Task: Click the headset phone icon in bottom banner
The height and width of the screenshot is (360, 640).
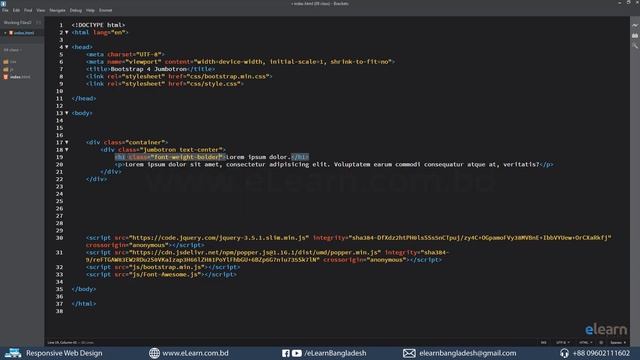Action: pyautogui.click(x=564, y=353)
